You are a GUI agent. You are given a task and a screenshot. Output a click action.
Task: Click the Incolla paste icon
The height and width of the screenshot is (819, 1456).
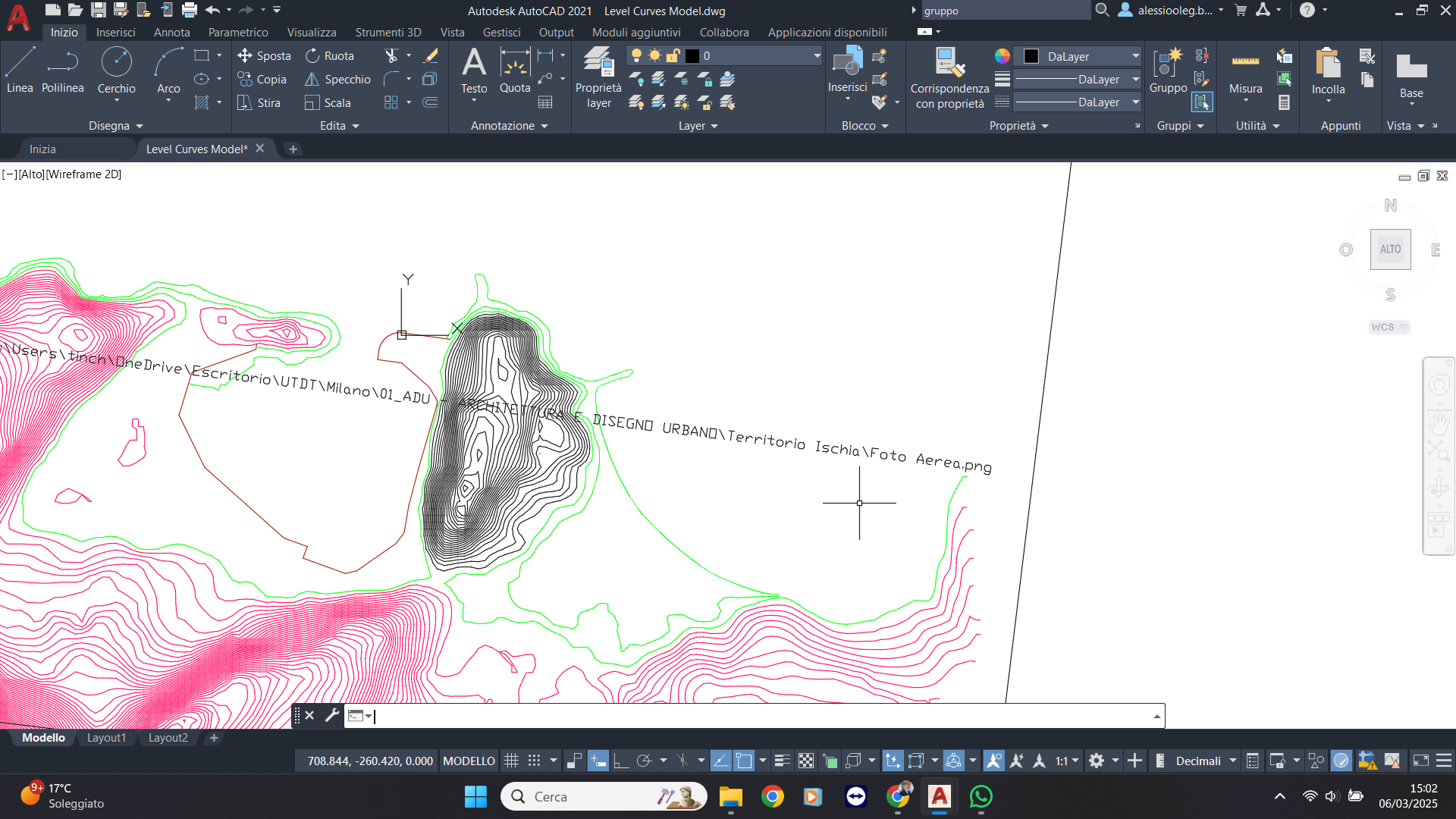coord(1328,62)
